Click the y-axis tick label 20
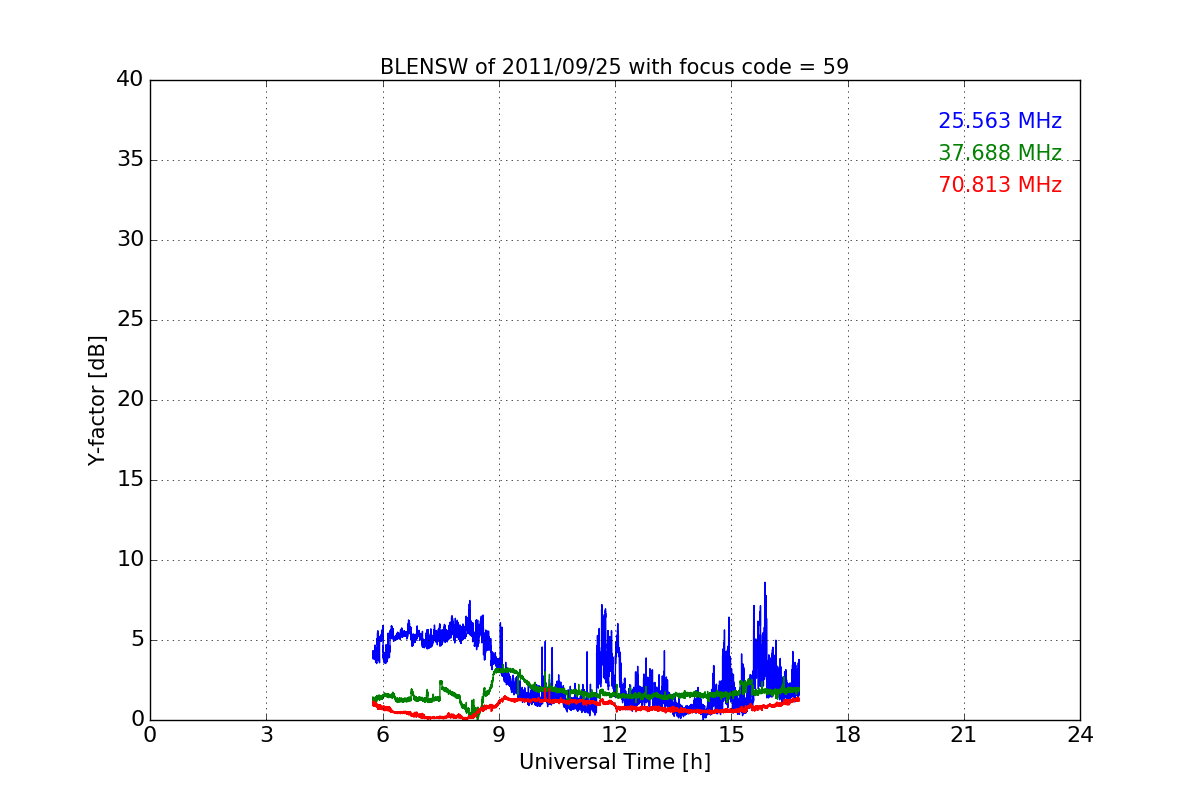Viewport: 1200px width, 800px height. pos(130,400)
